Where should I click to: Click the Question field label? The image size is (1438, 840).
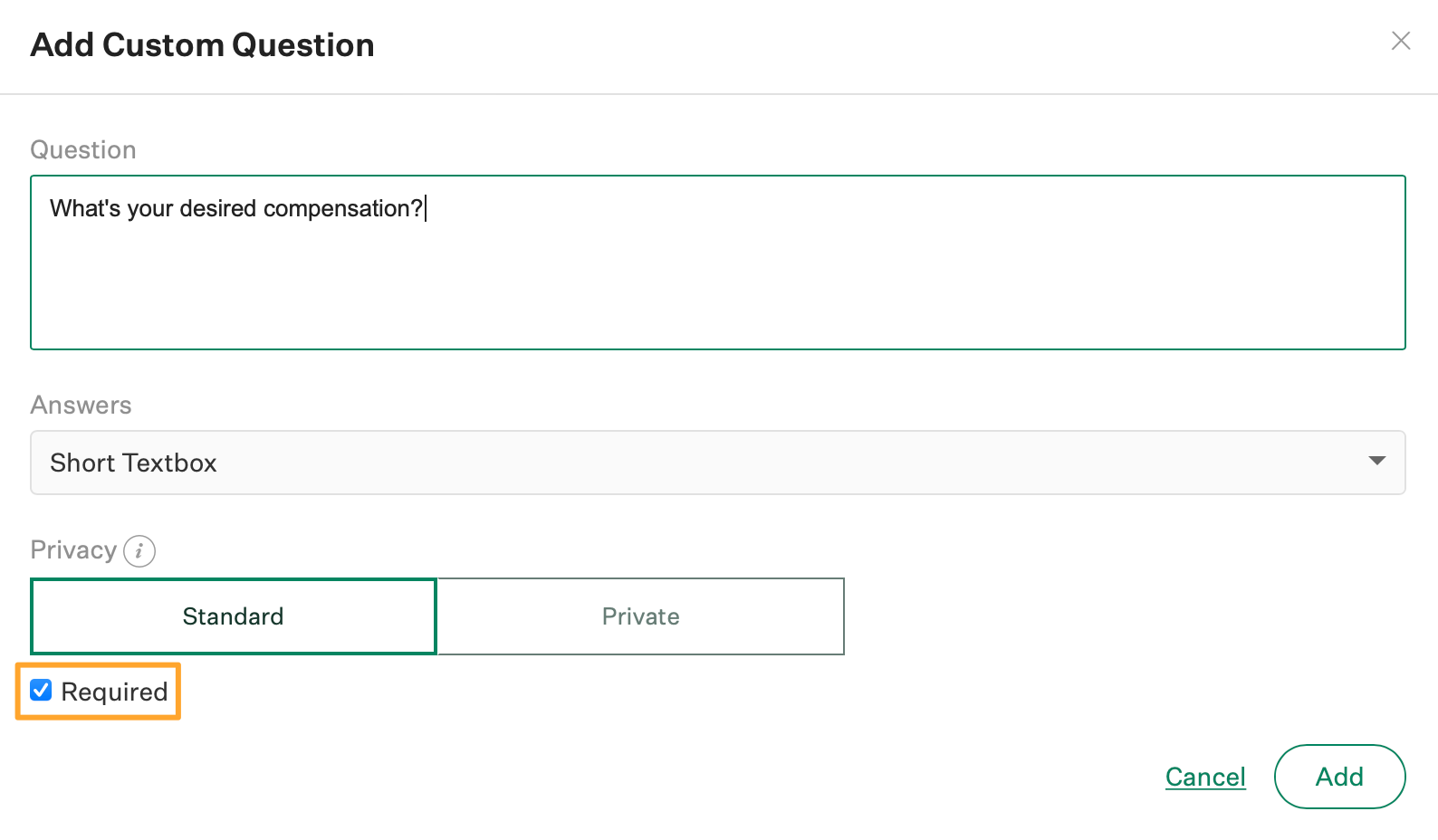83,150
